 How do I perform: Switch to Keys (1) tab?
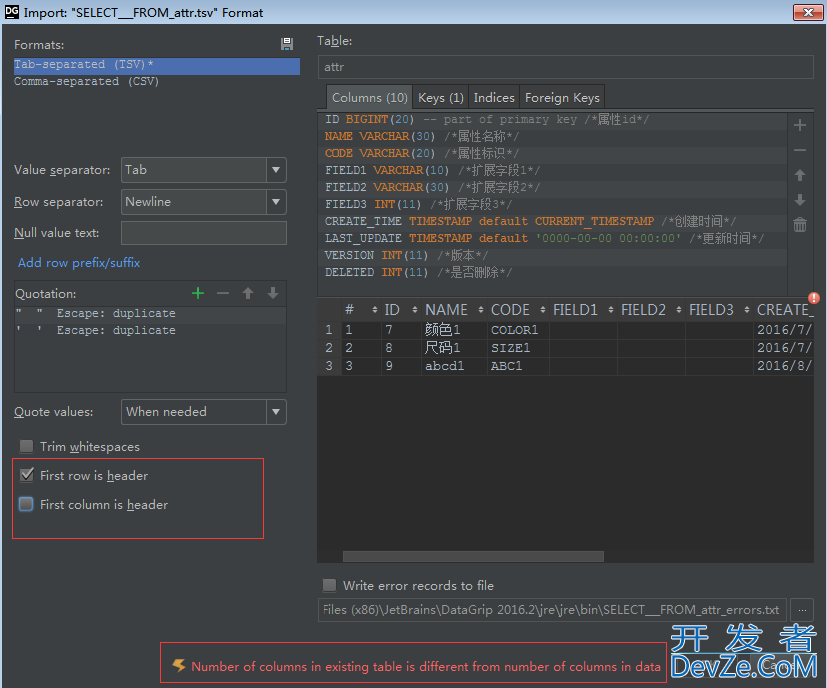[x=440, y=98]
